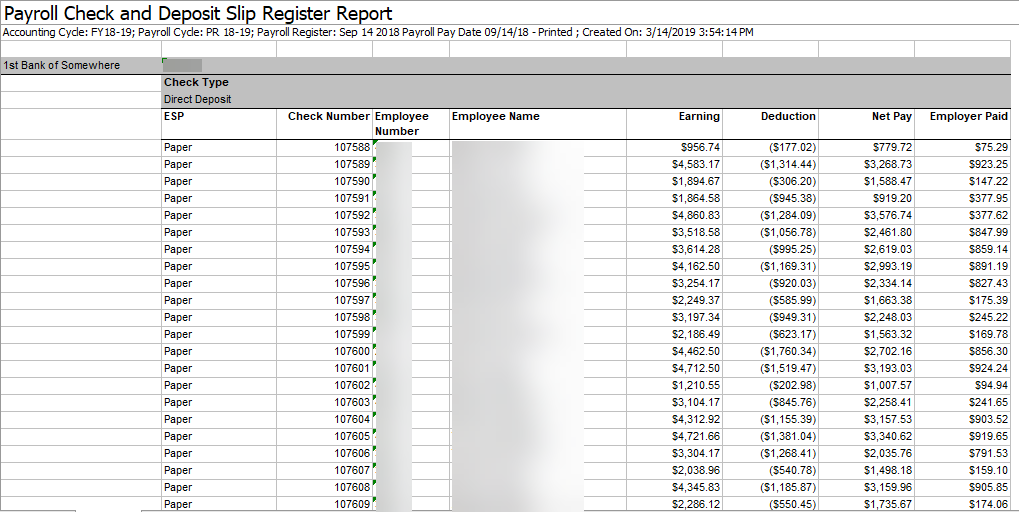The image size is (1019, 512).
Task: Click the 'Employer Paid' column header
Action: [x=968, y=117]
